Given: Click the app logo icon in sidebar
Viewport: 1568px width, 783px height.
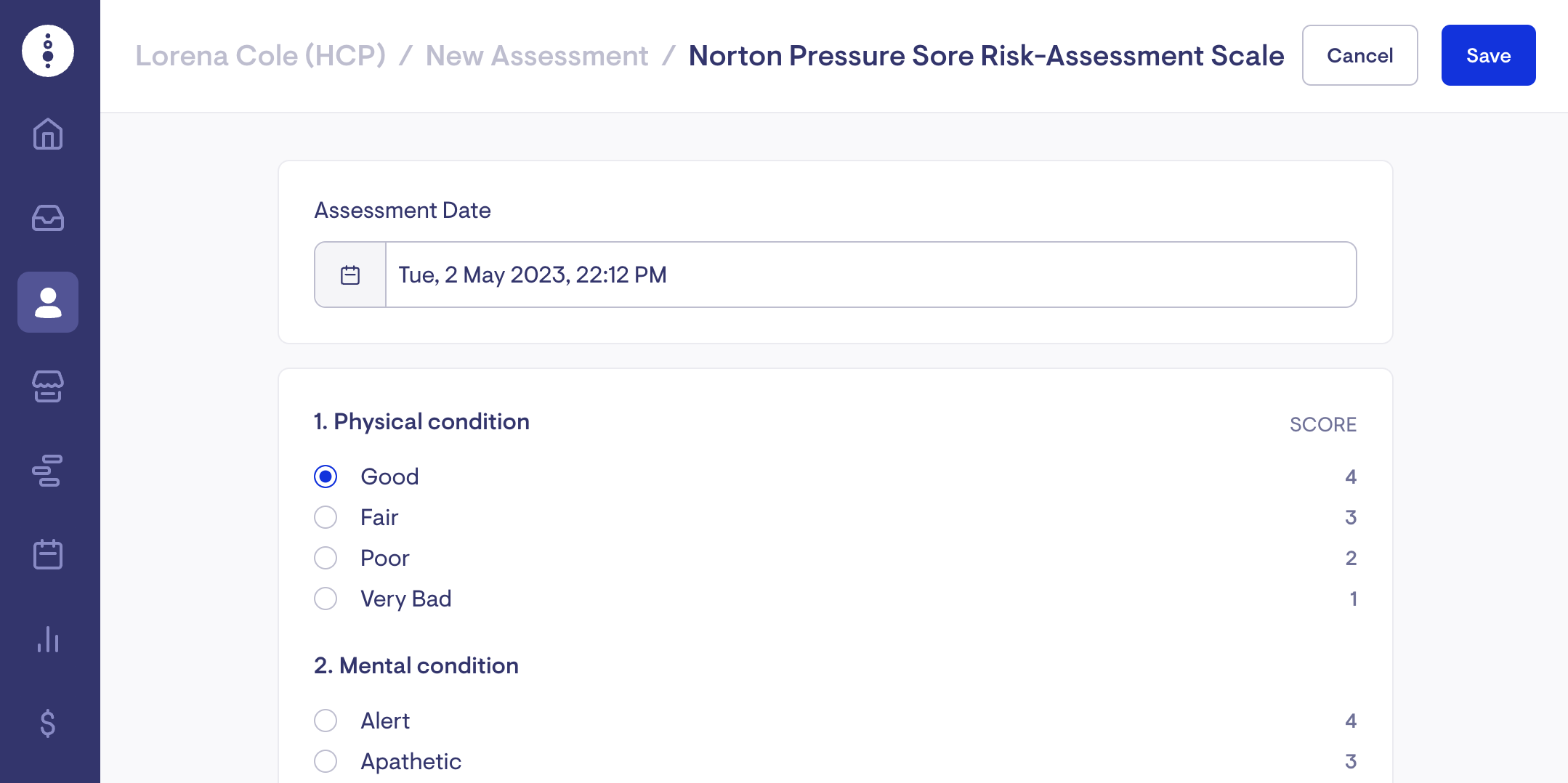Looking at the screenshot, I should coord(48,51).
